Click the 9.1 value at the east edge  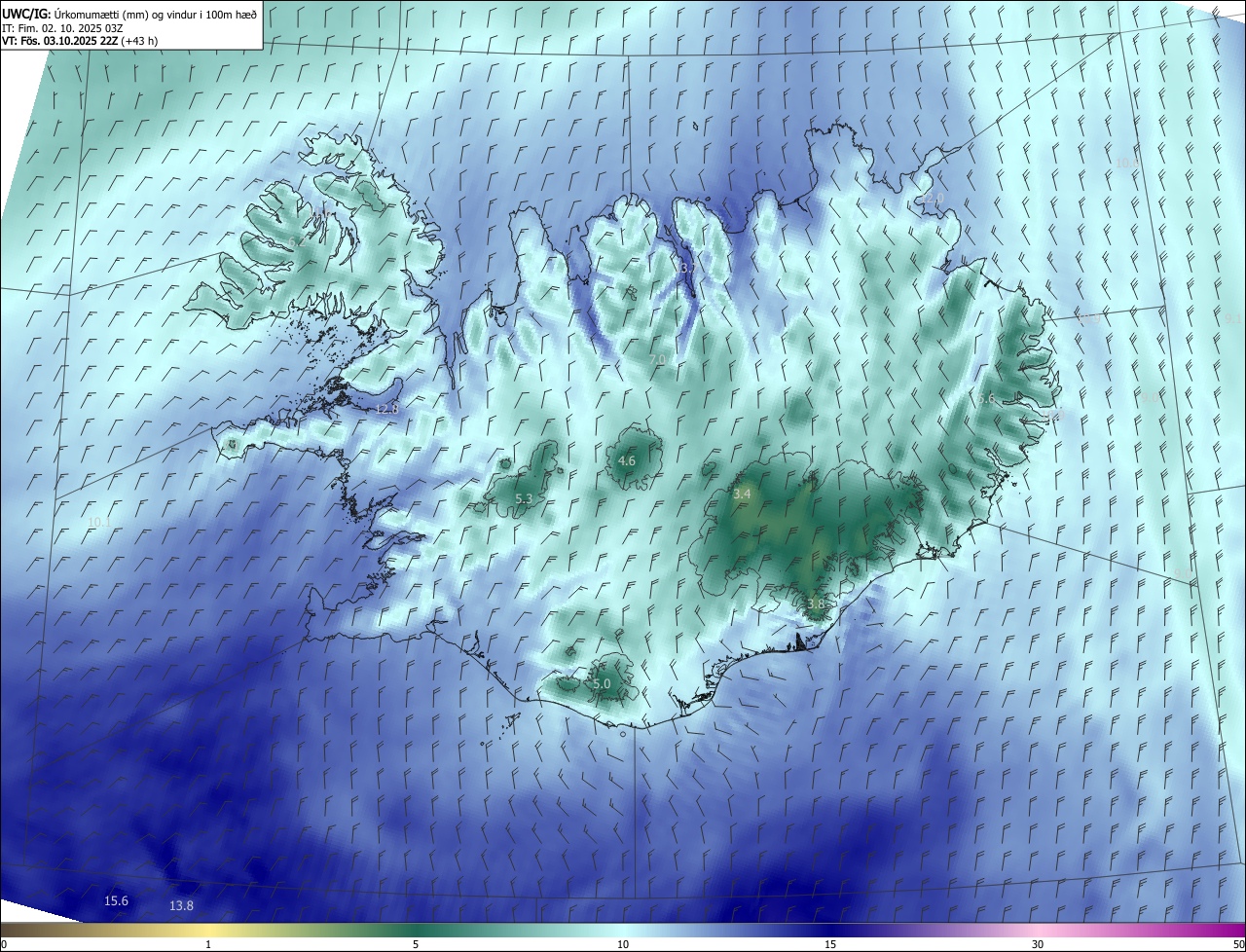click(x=1233, y=319)
